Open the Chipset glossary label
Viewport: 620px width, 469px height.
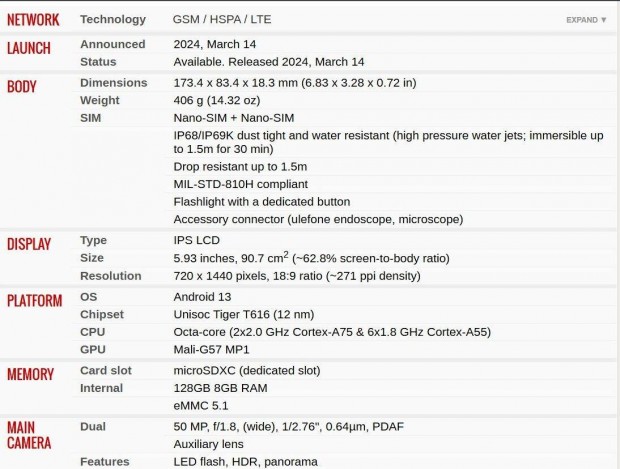(102, 314)
